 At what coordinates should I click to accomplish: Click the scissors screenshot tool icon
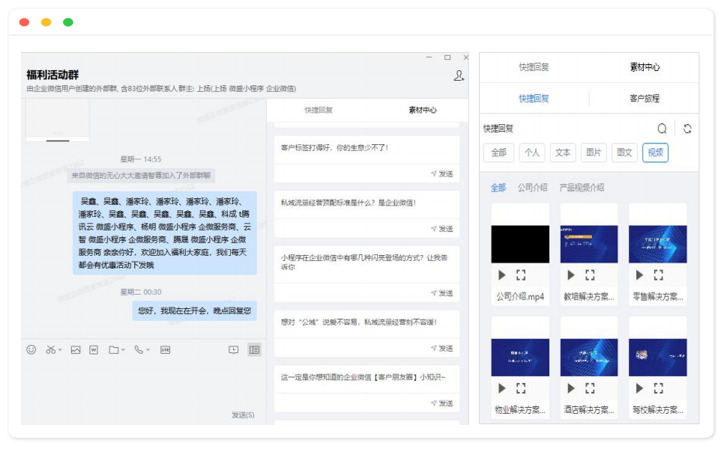(50, 350)
